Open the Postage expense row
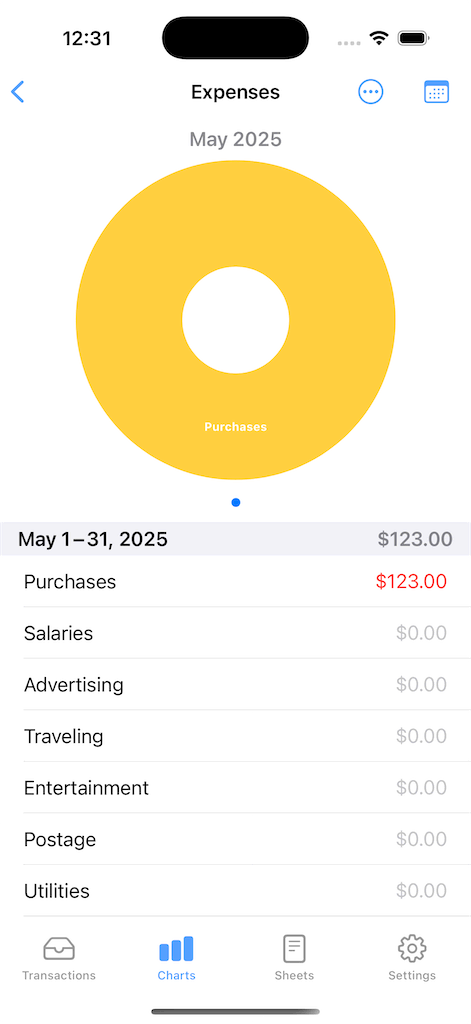This screenshot has width=471, height=1024. tap(235, 839)
